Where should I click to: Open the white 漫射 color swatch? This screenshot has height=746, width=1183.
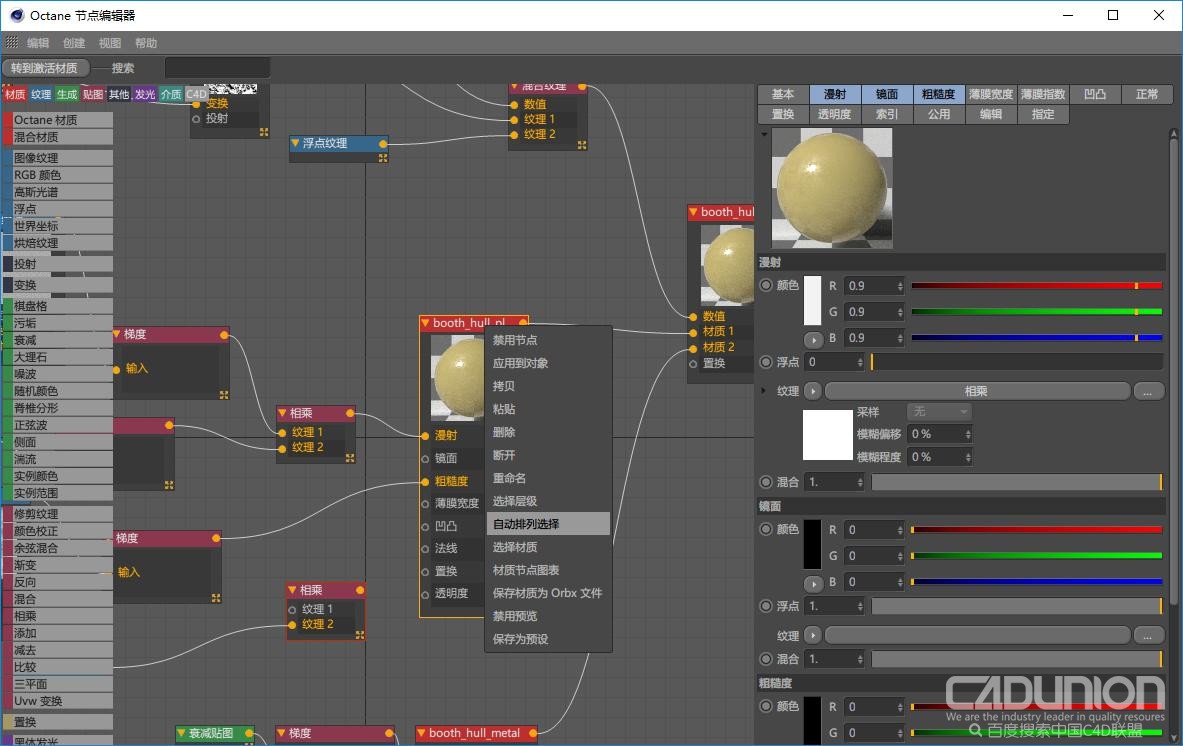813,300
